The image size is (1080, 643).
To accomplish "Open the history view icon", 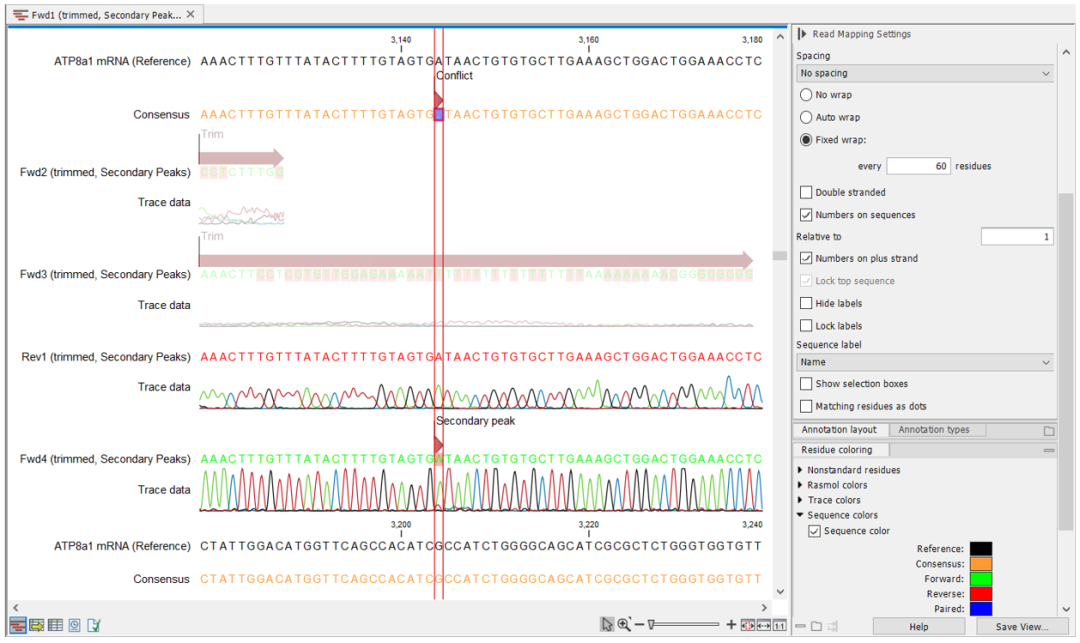I will 74,625.
